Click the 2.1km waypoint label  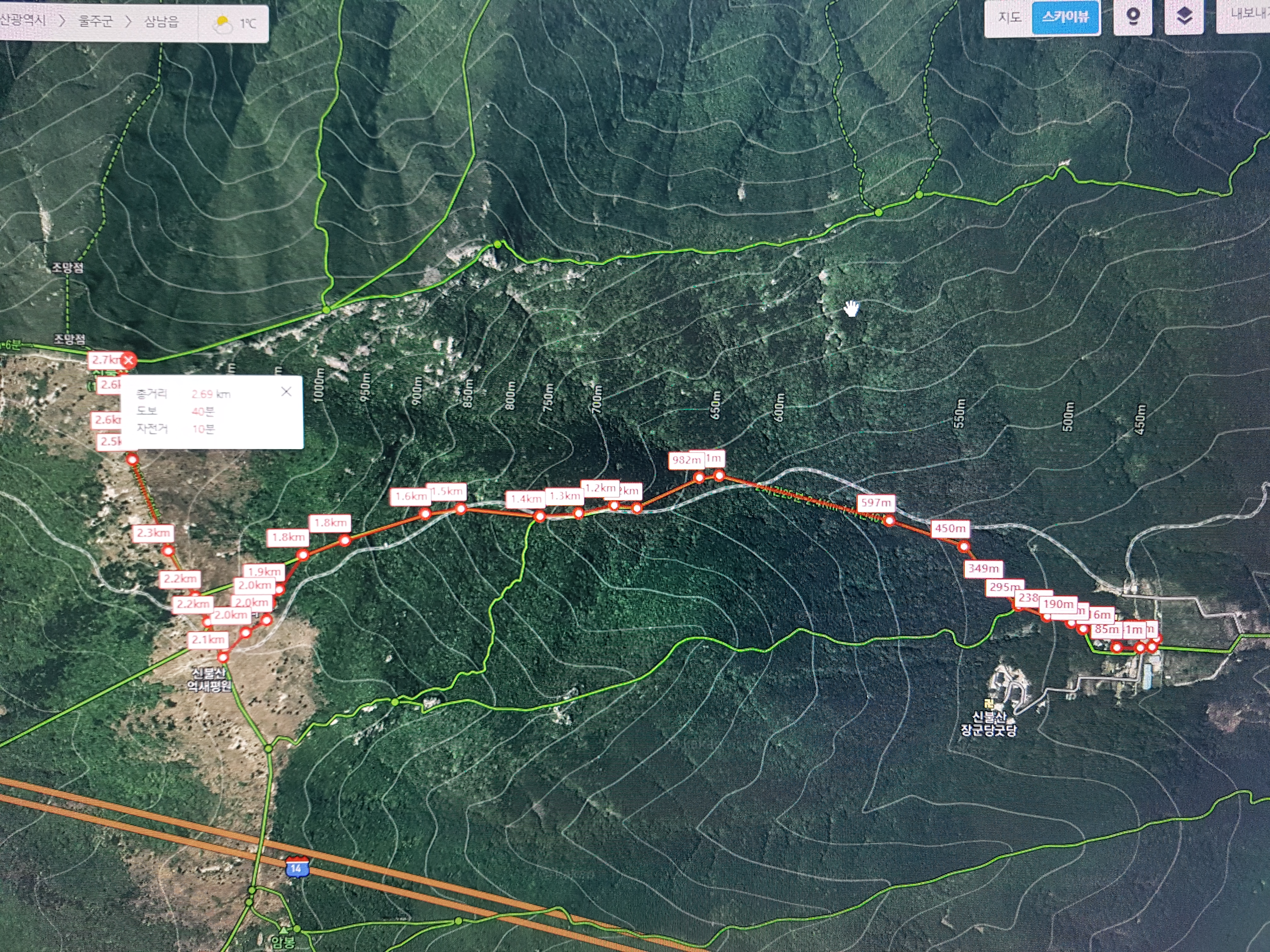[208, 639]
